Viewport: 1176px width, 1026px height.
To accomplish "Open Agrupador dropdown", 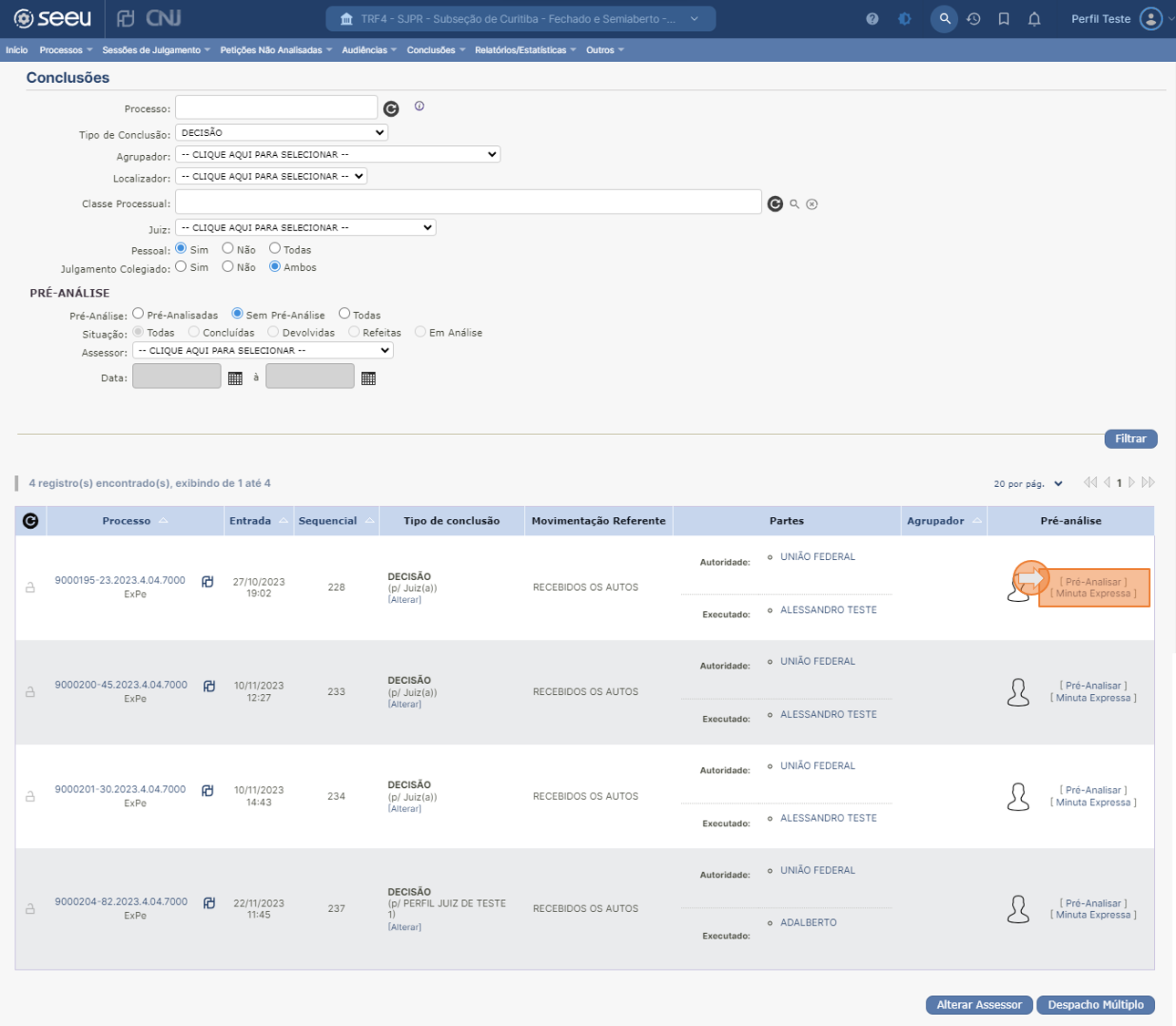I will pyautogui.click(x=337, y=154).
